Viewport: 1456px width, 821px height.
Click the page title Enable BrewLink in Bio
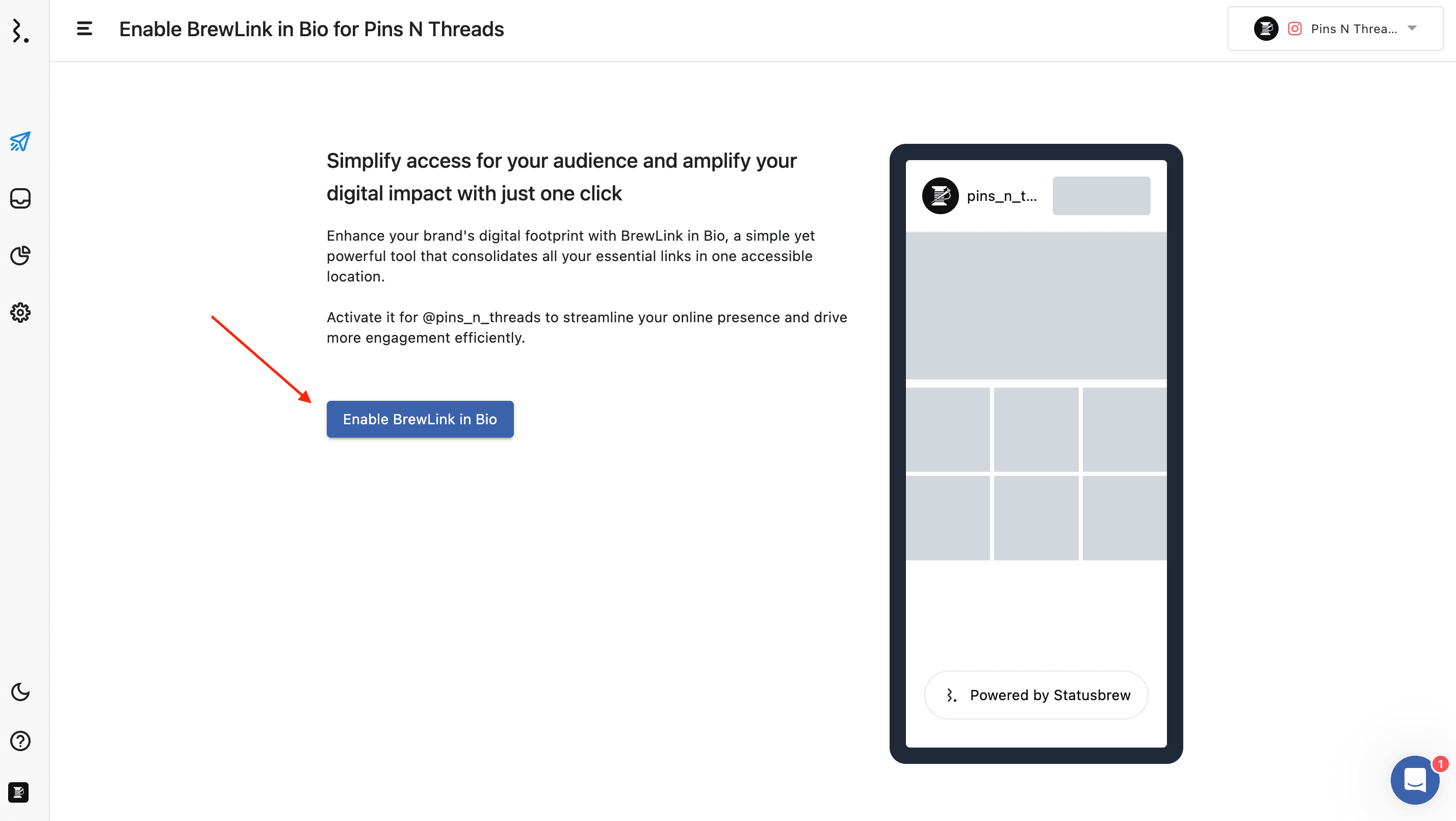(311, 30)
